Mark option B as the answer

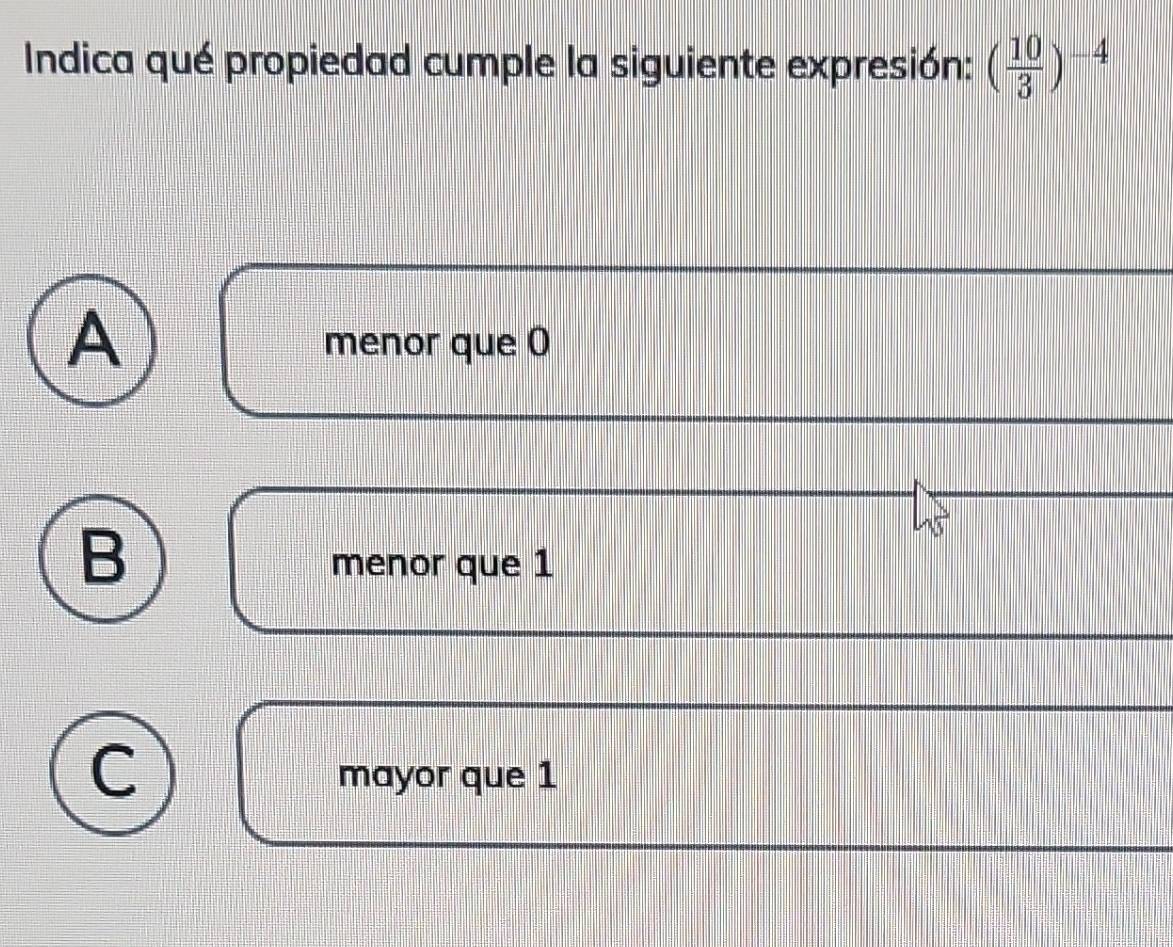pos(102,559)
